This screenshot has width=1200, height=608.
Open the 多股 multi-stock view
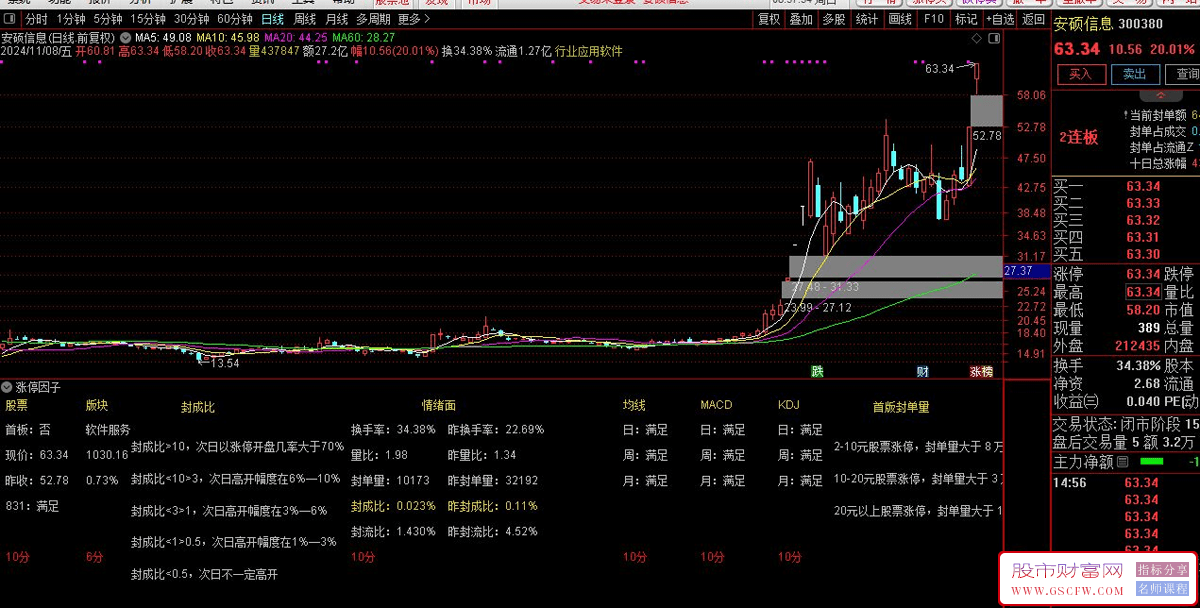(833, 19)
